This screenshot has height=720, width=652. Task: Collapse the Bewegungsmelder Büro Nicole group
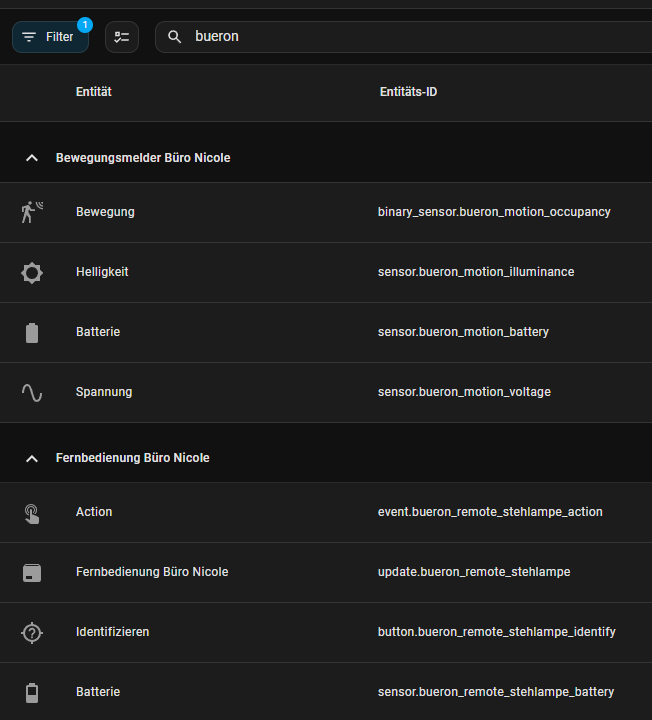click(32, 158)
